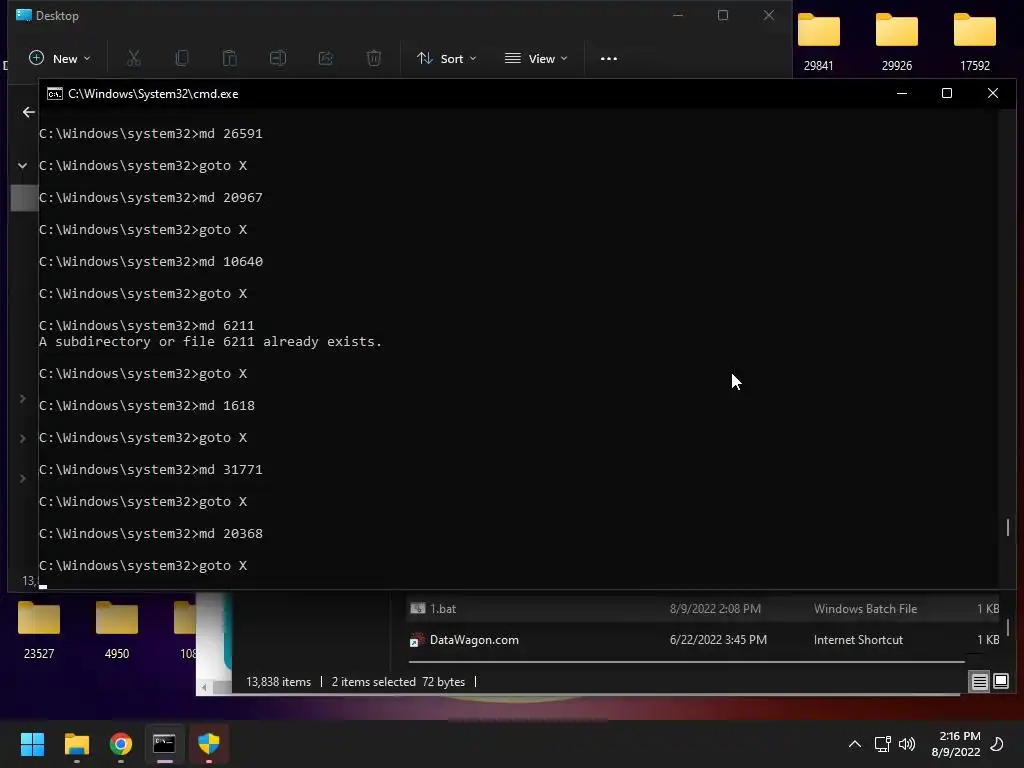Click the Desktop title of Explorer window
The image size is (1024, 768).
pos(57,16)
